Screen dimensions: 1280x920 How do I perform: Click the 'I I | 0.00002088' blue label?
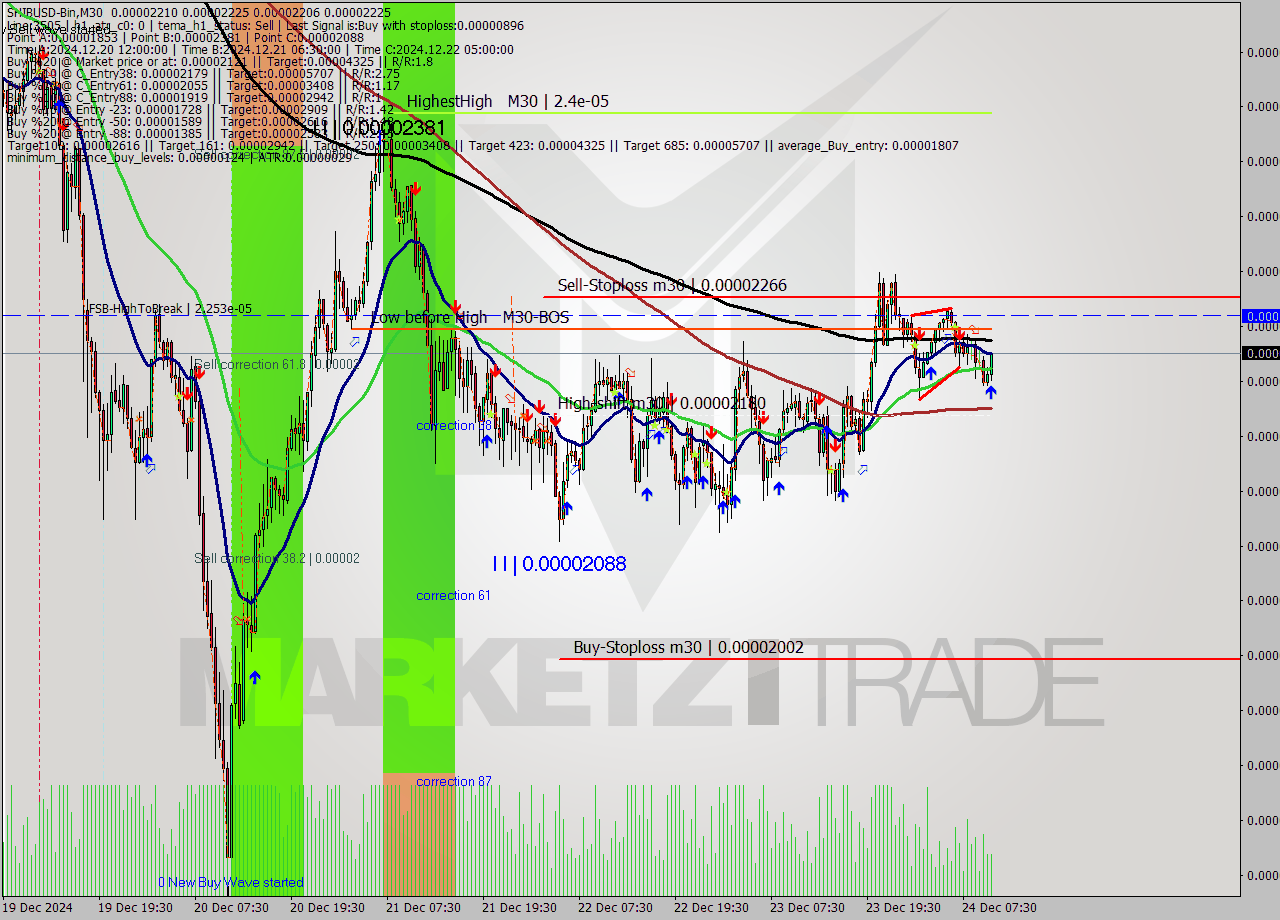[x=559, y=563]
